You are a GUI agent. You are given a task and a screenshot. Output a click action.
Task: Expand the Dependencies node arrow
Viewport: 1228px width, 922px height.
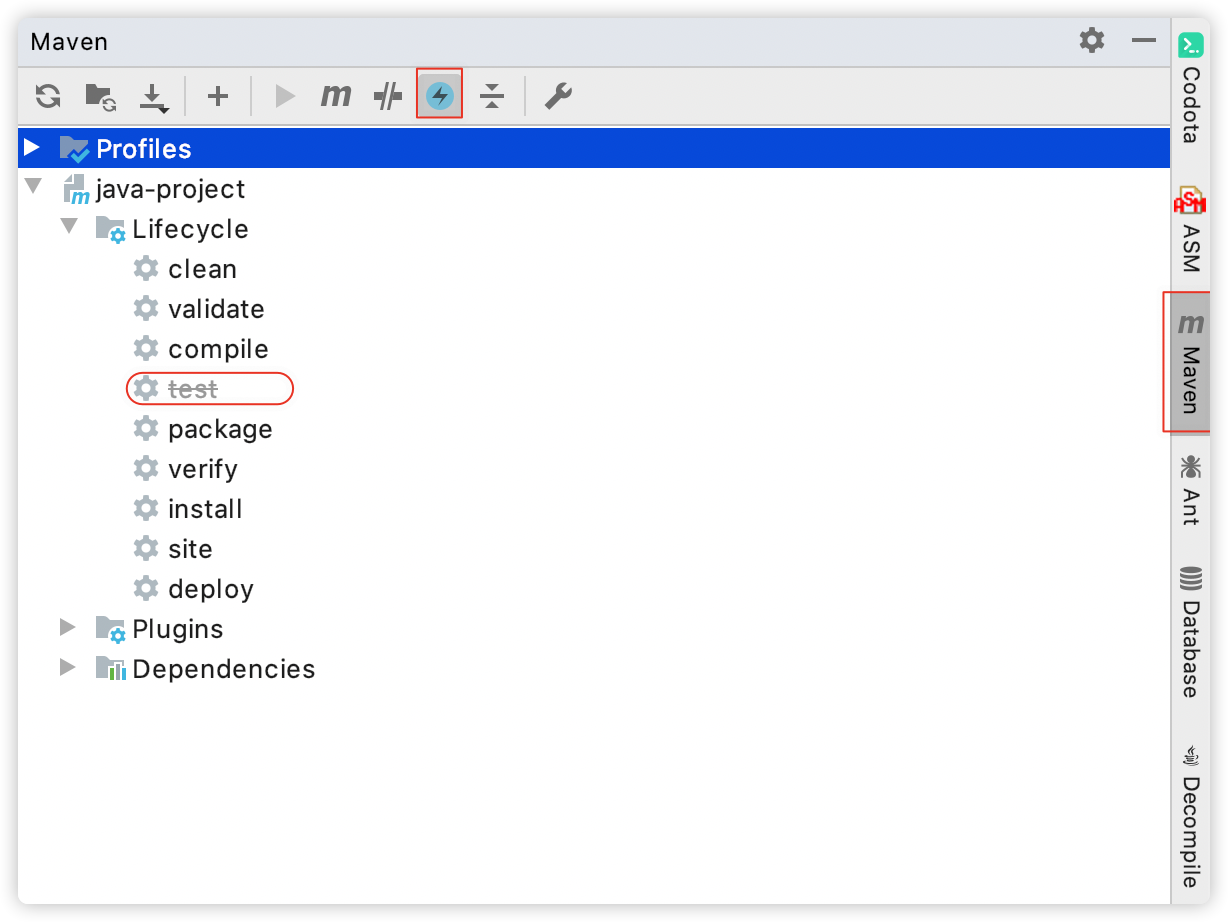tap(68, 667)
